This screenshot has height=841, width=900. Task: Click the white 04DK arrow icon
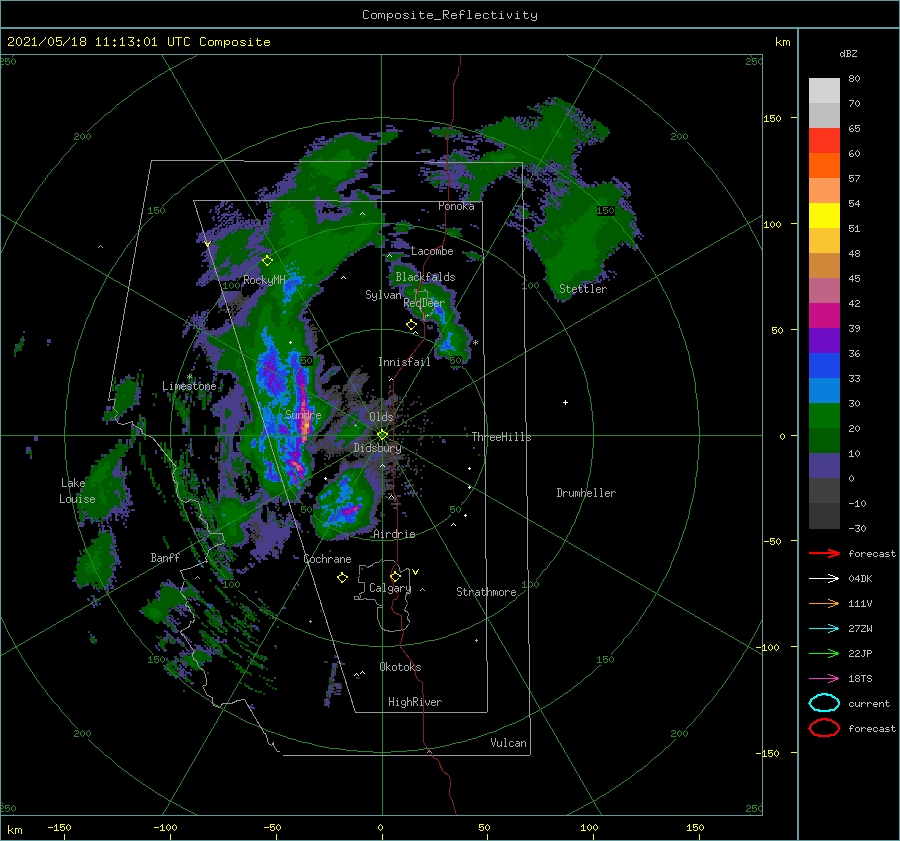(824, 579)
